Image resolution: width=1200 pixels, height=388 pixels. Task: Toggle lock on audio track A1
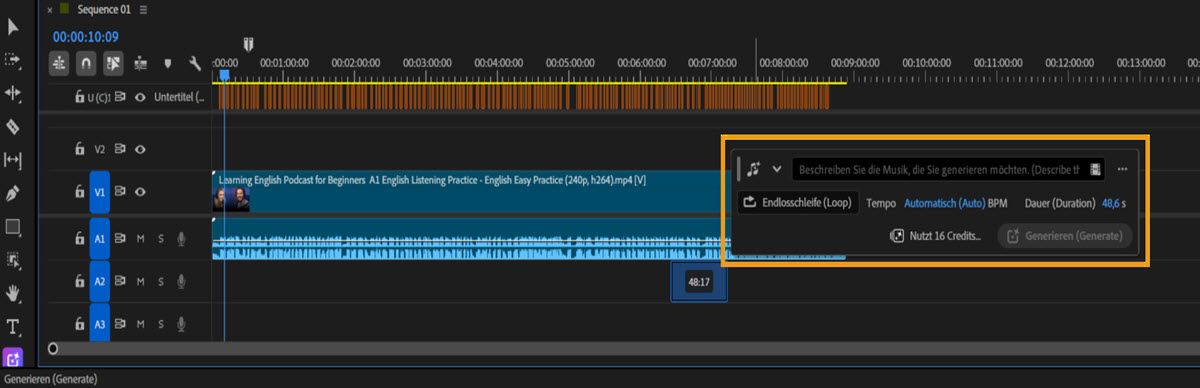point(80,239)
